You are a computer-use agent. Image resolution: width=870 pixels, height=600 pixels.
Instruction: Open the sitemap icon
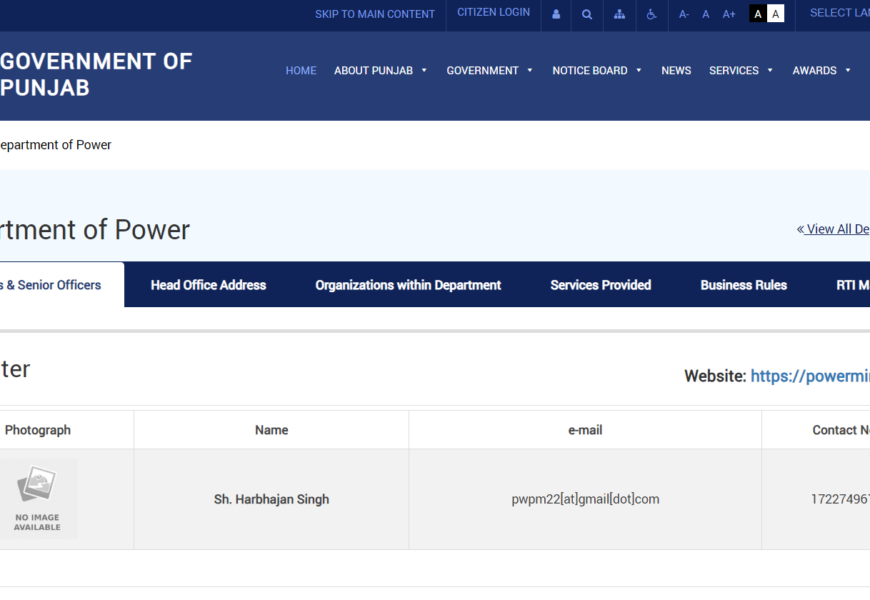click(619, 14)
